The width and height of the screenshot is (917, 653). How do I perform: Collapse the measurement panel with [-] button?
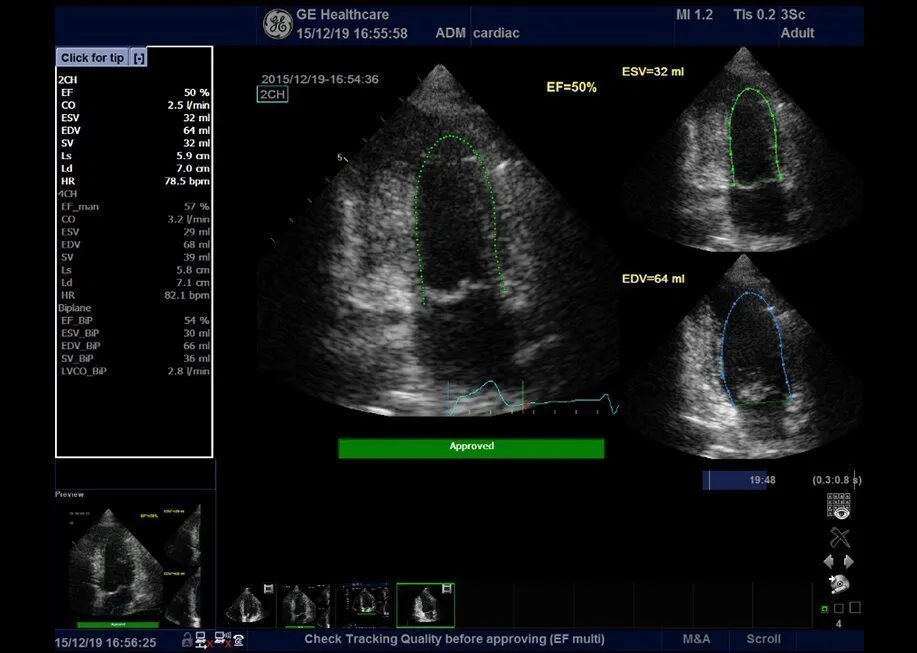[139, 58]
